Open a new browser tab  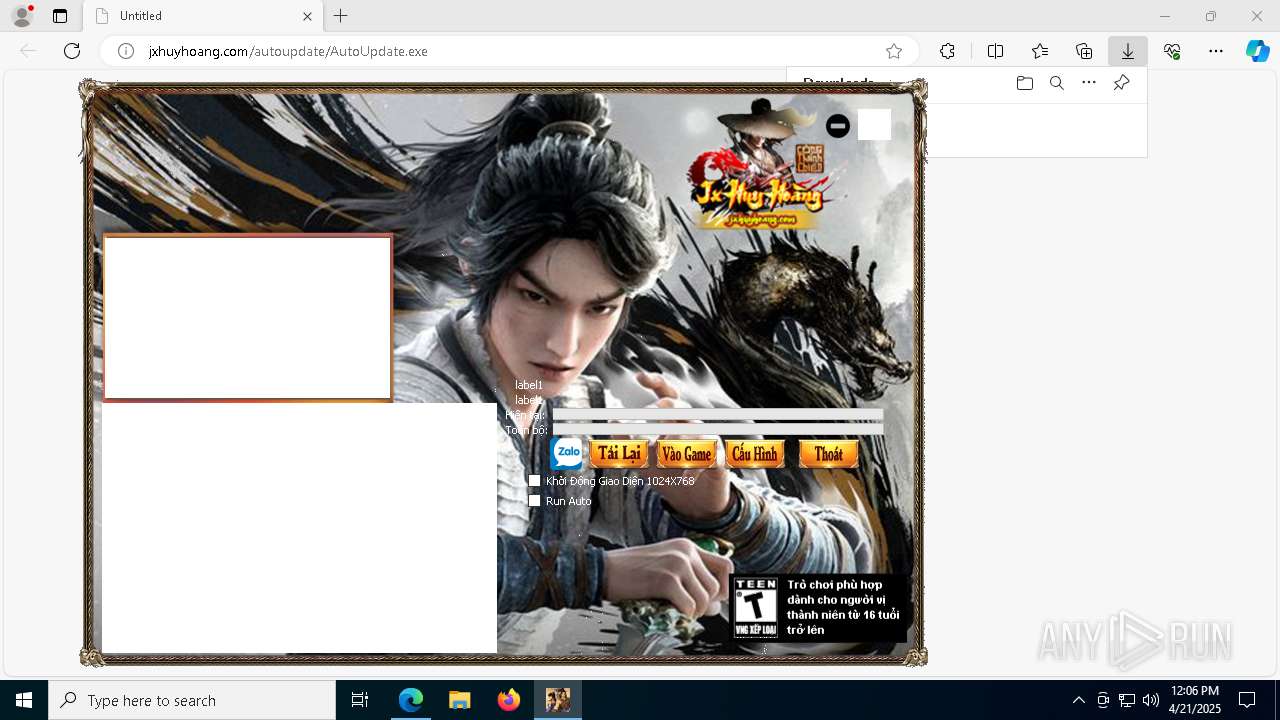[x=341, y=16]
